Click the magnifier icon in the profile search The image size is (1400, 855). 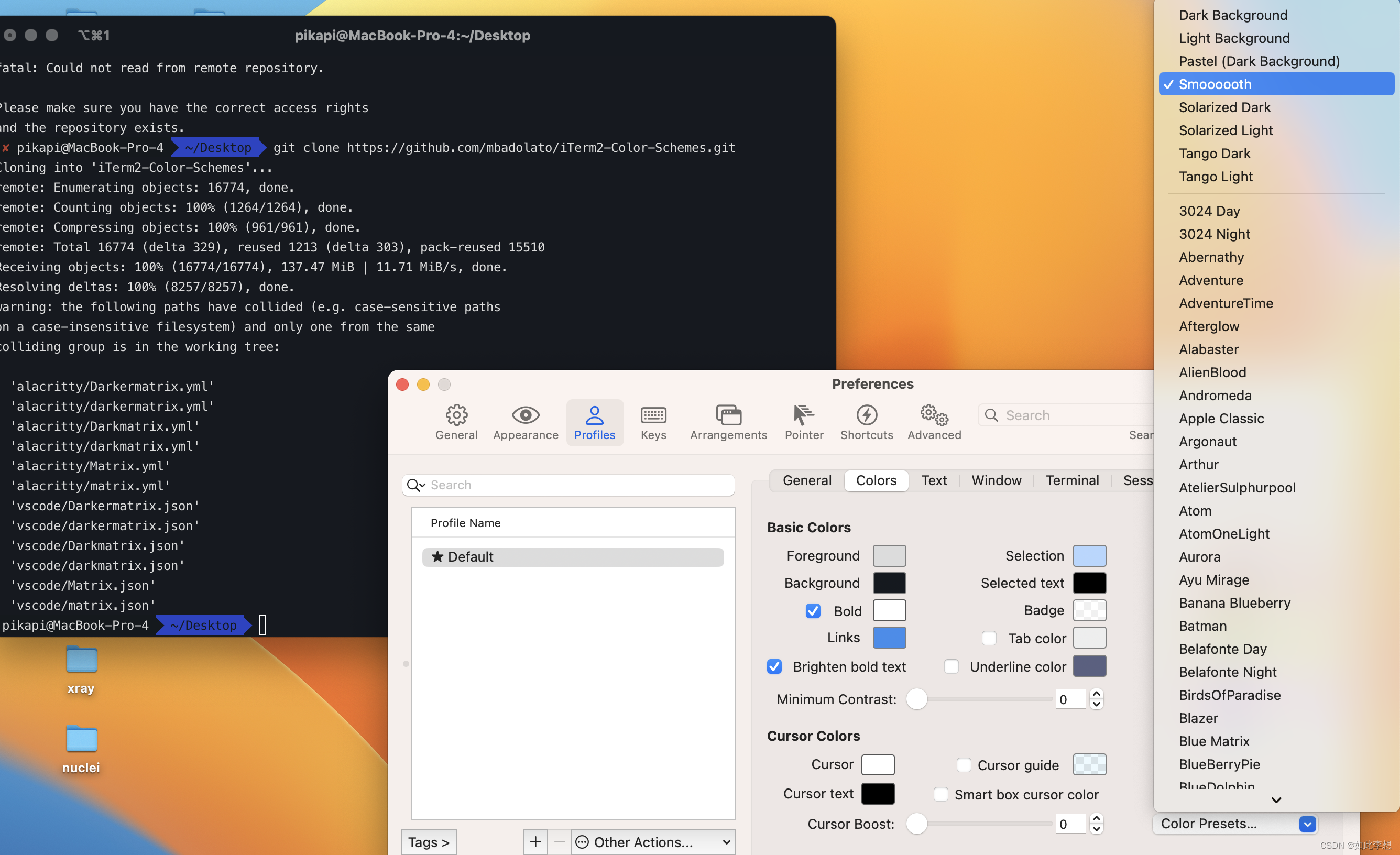click(415, 485)
